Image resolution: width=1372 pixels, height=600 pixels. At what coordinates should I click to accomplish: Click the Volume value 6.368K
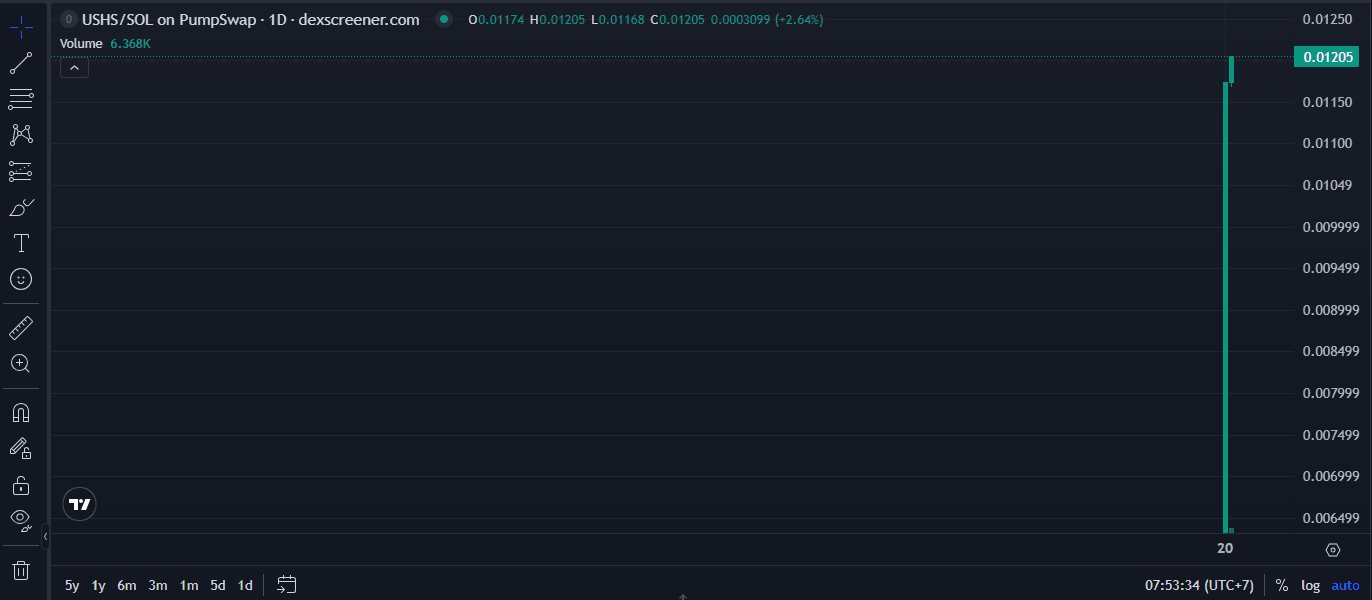click(131, 44)
